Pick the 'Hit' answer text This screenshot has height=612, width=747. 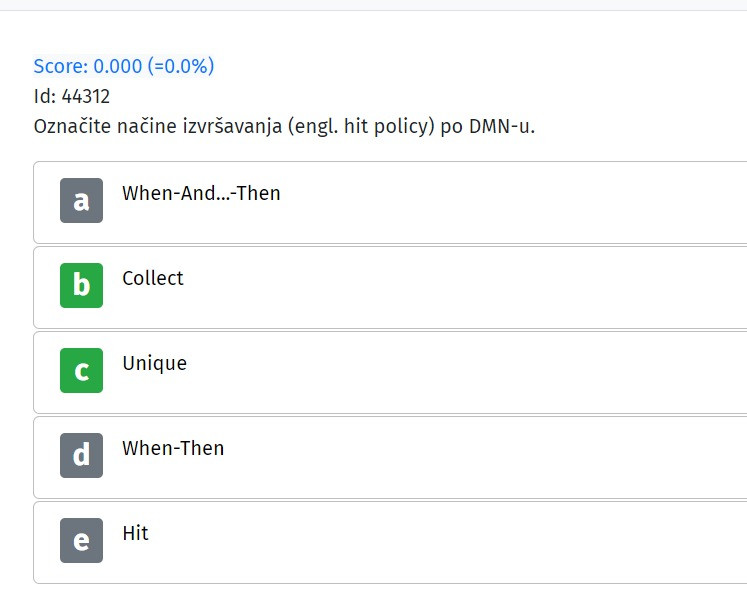(135, 533)
